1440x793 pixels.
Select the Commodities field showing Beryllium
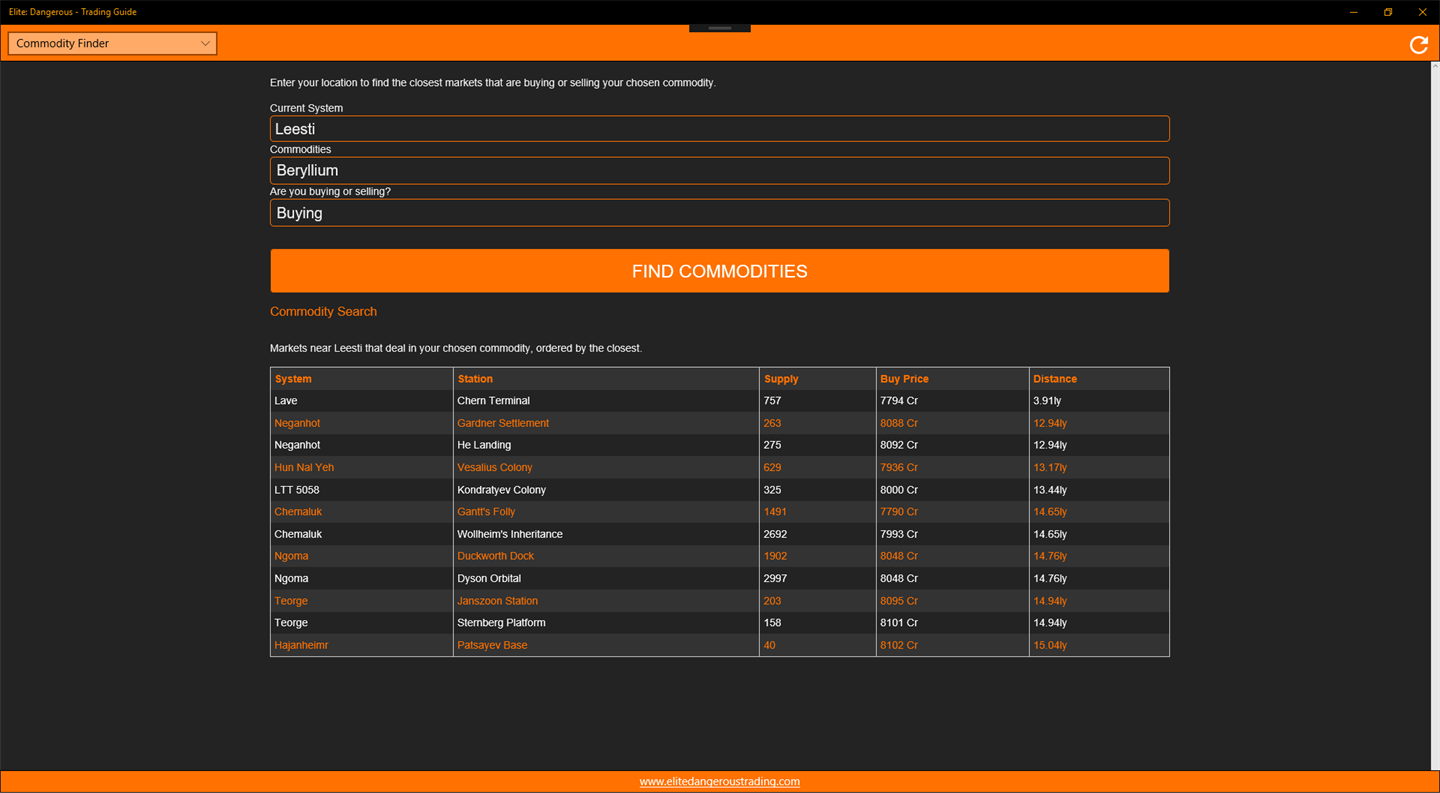coord(719,170)
